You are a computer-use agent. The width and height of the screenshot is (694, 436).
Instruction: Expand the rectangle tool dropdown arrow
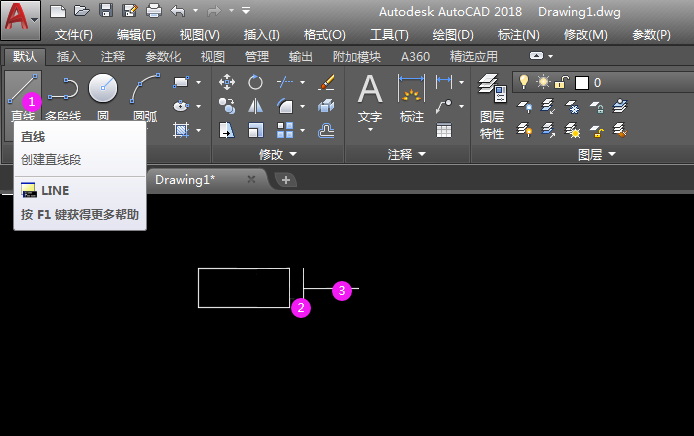(x=198, y=82)
